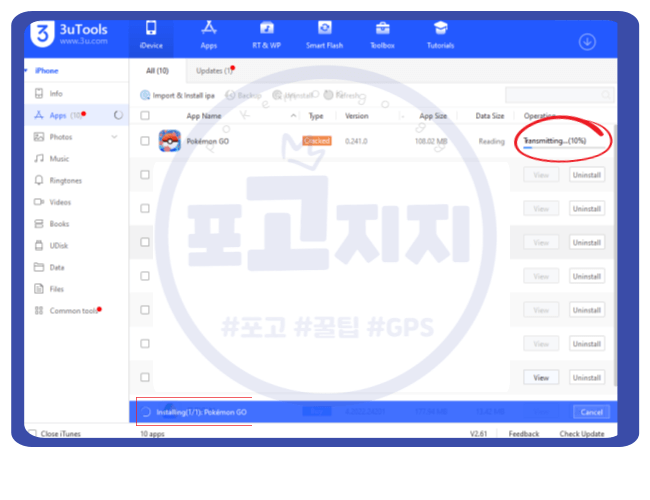650x500 pixels.
Task: Open the Toolbox section
Action: [382, 35]
